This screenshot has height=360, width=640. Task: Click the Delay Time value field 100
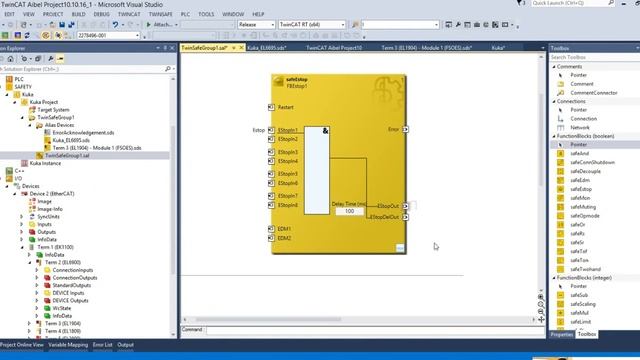point(349,211)
